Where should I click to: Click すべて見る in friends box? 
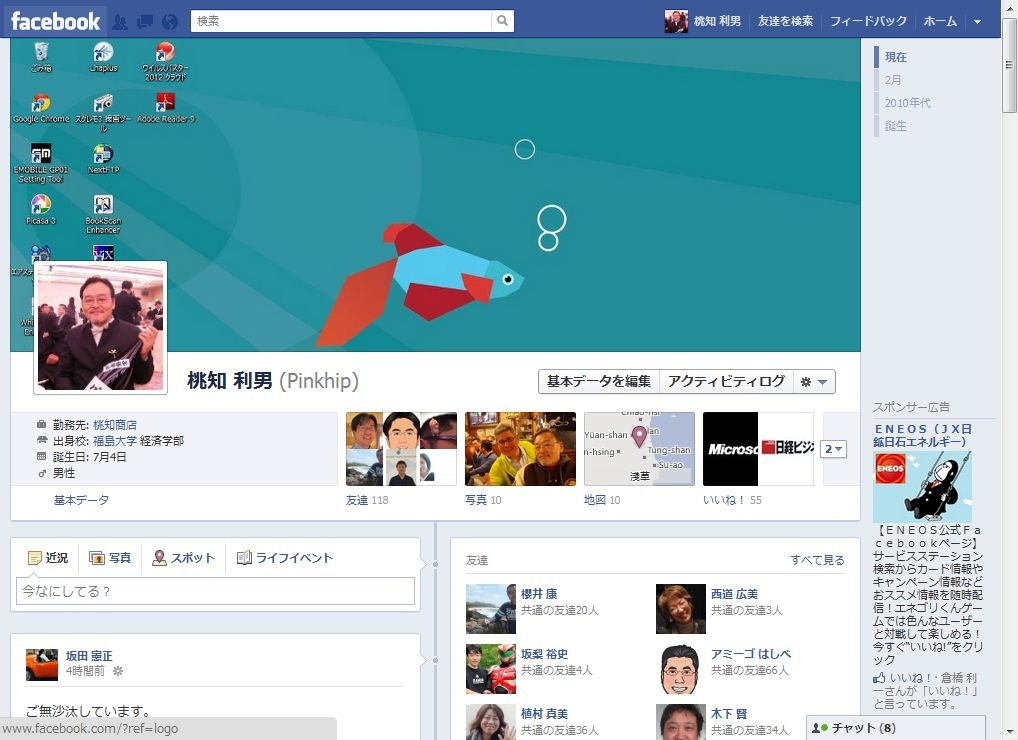pos(817,560)
